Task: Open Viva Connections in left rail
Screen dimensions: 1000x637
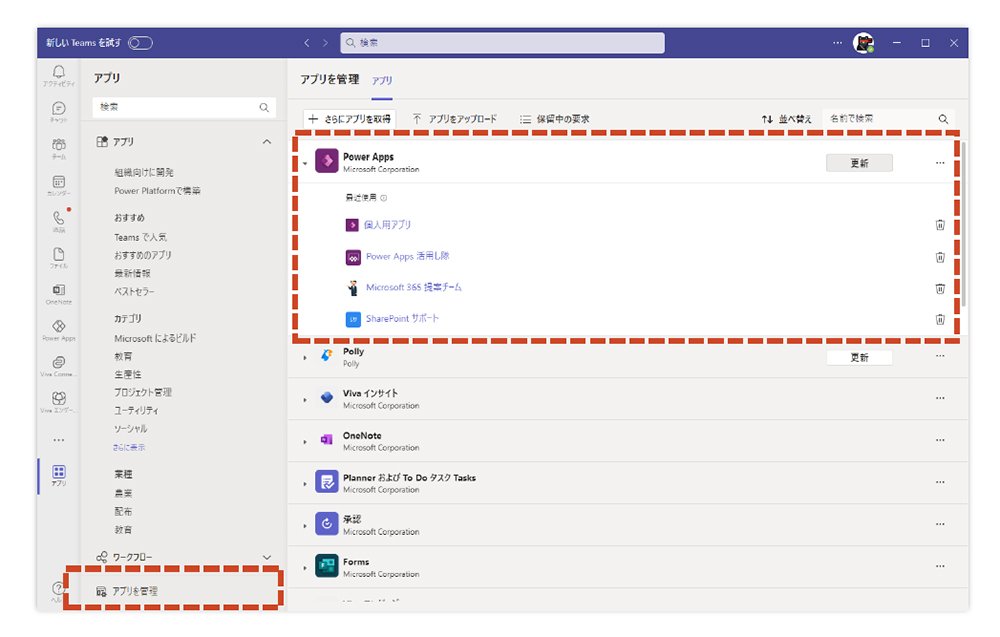Action: (x=59, y=366)
